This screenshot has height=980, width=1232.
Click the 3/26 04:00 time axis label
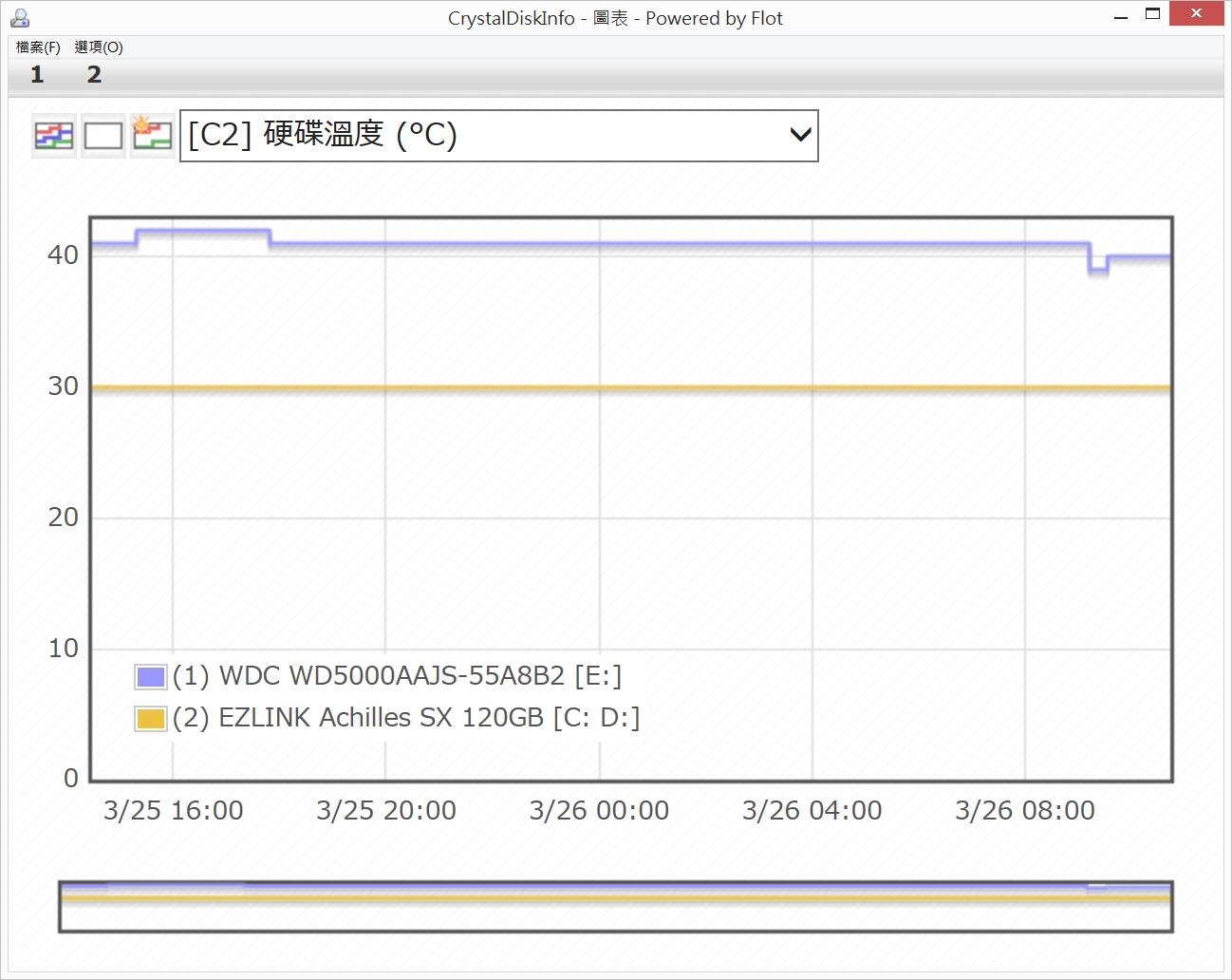[x=812, y=810]
